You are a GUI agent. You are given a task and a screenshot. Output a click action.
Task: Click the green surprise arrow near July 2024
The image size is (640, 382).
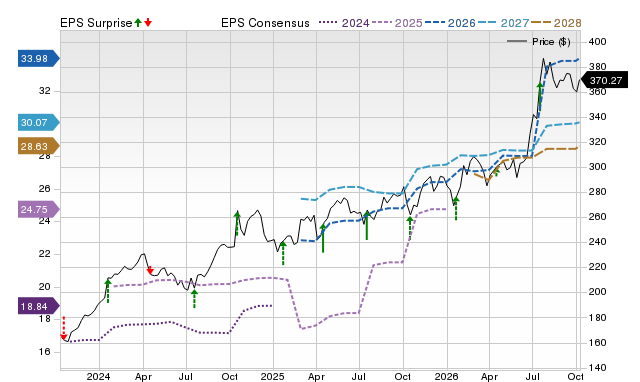(194, 298)
